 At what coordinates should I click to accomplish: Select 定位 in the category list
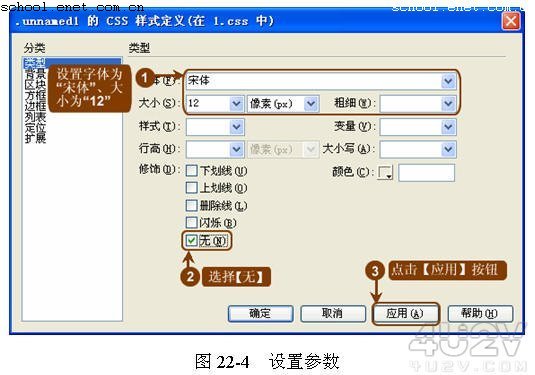point(35,128)
